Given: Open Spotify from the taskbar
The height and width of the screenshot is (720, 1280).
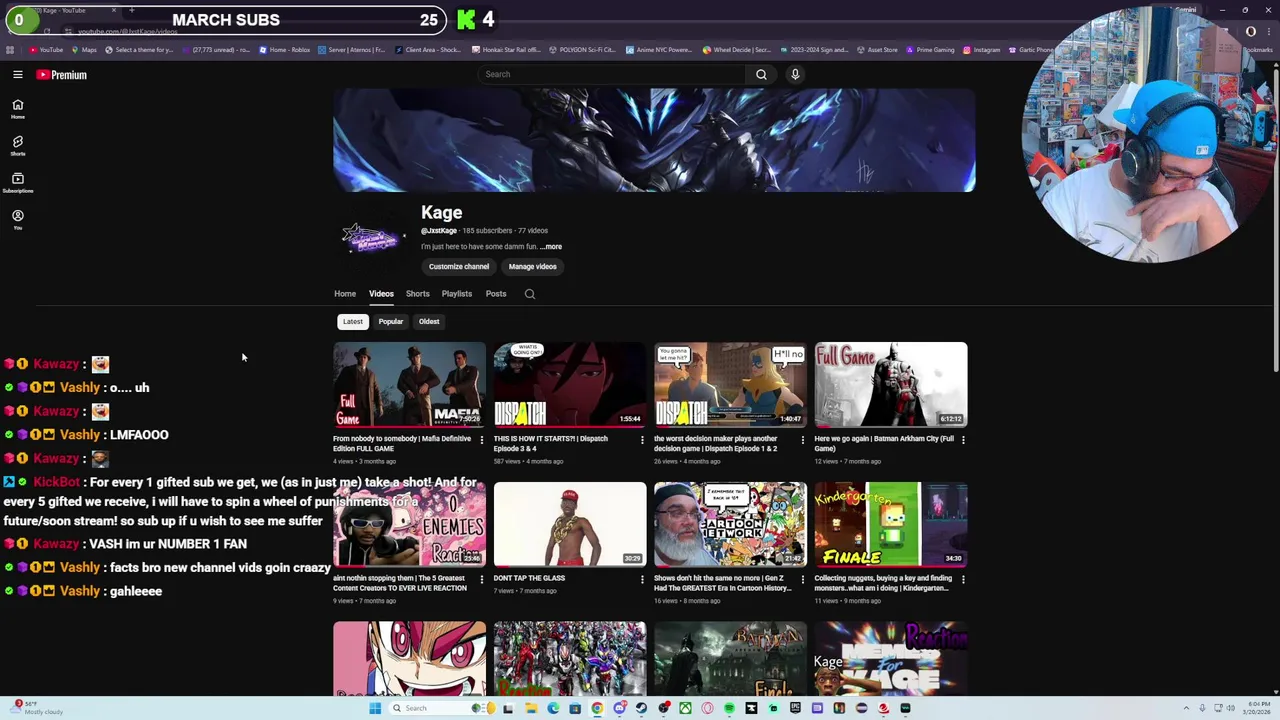Looking at the screenshot, I should pos(730,708).
